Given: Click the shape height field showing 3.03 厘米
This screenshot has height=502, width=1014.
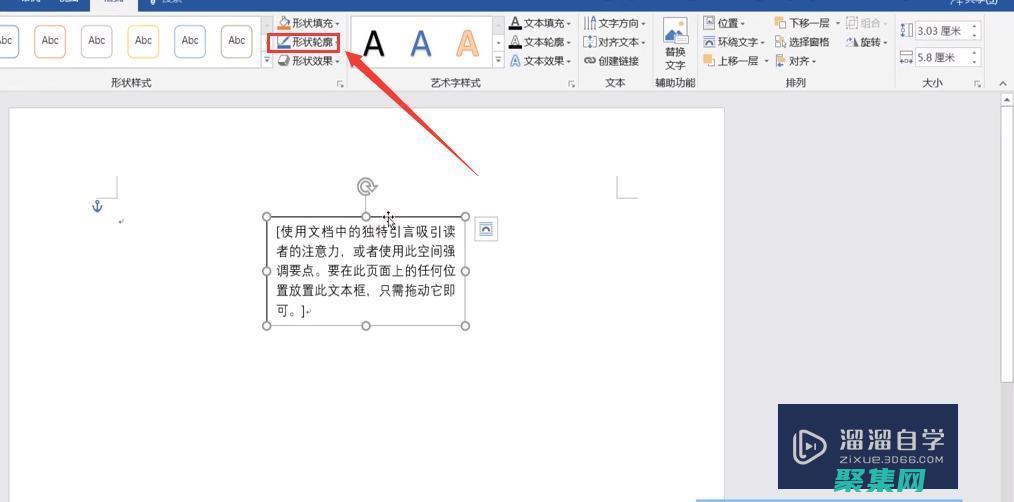Looking at the screenshot, I should pyautogui.click(x=944, y=32).
